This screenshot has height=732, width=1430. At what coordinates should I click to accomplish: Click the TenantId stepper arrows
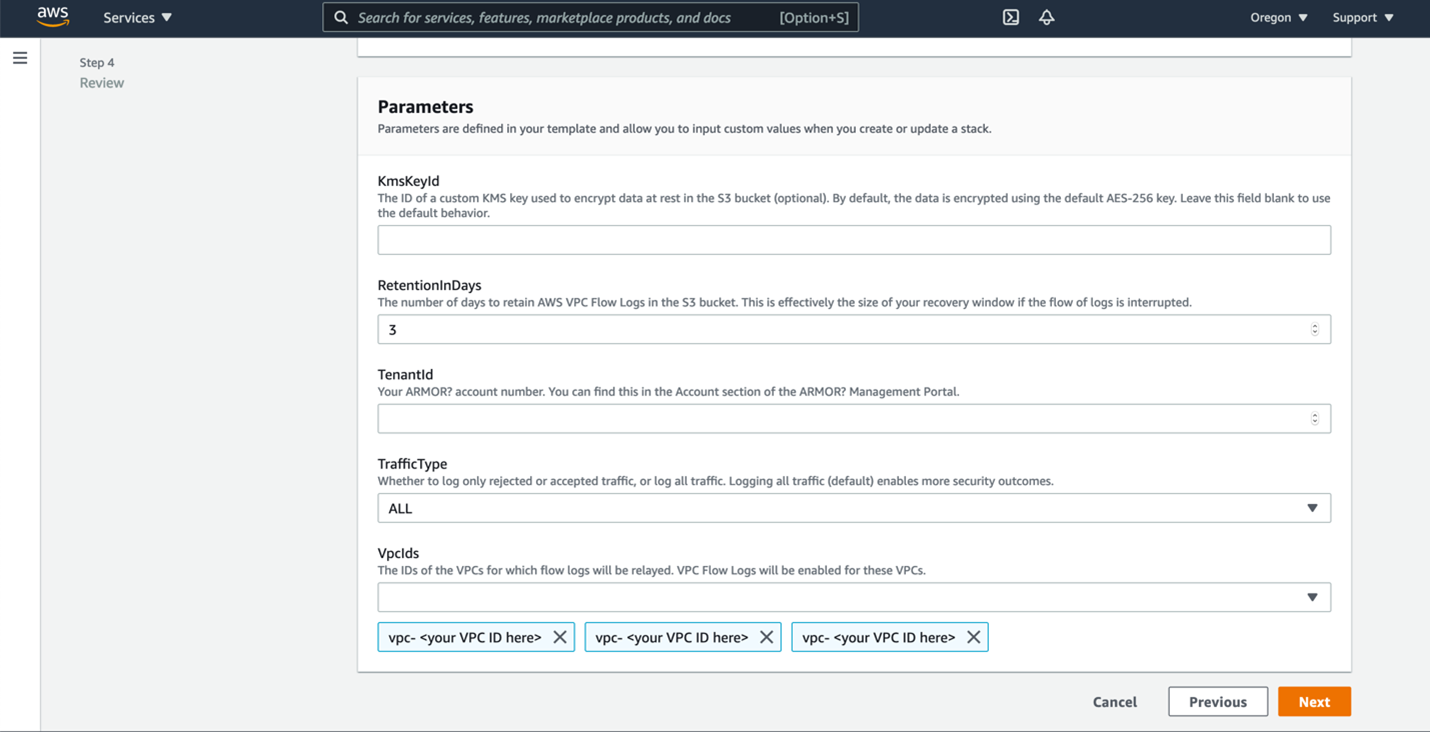pos(1314,419)
